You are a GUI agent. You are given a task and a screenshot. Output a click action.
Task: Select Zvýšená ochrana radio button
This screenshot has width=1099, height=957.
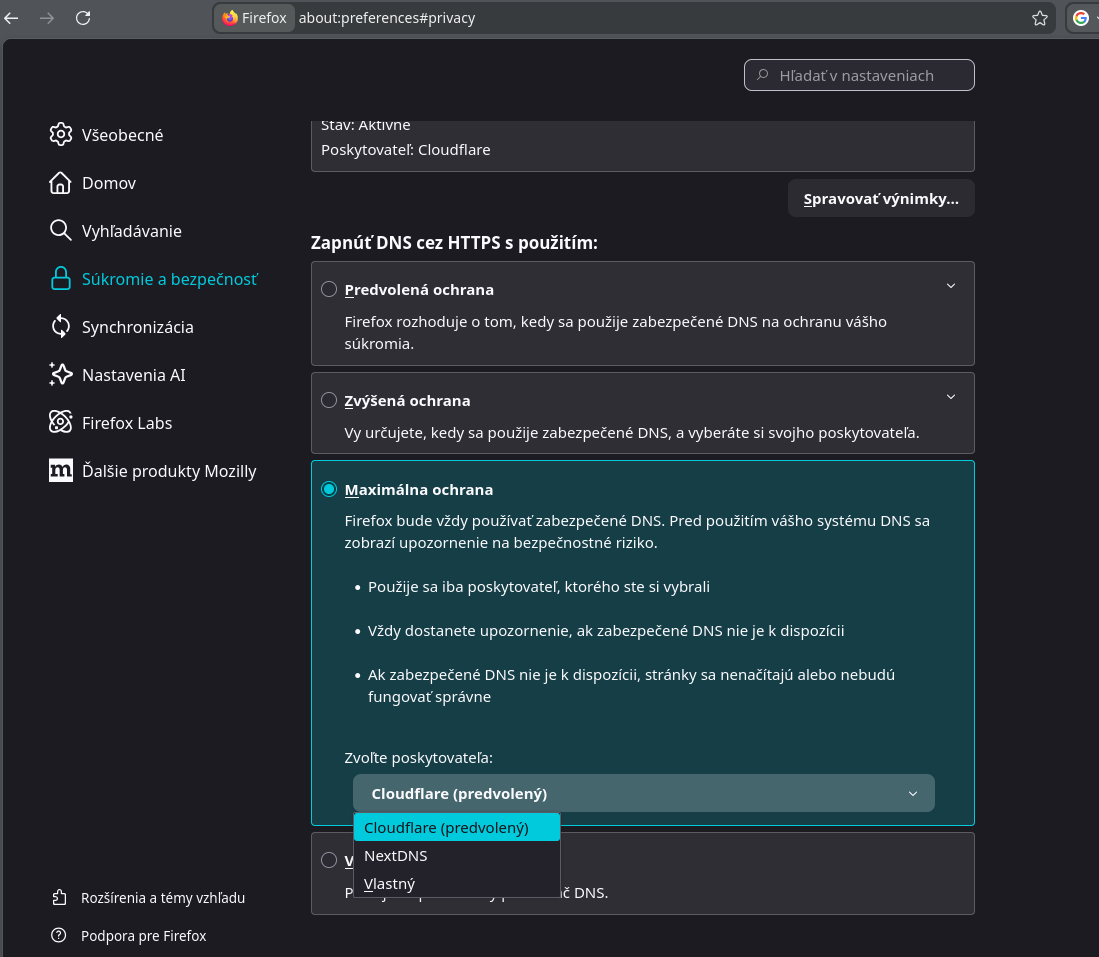[x=329, y=401]
